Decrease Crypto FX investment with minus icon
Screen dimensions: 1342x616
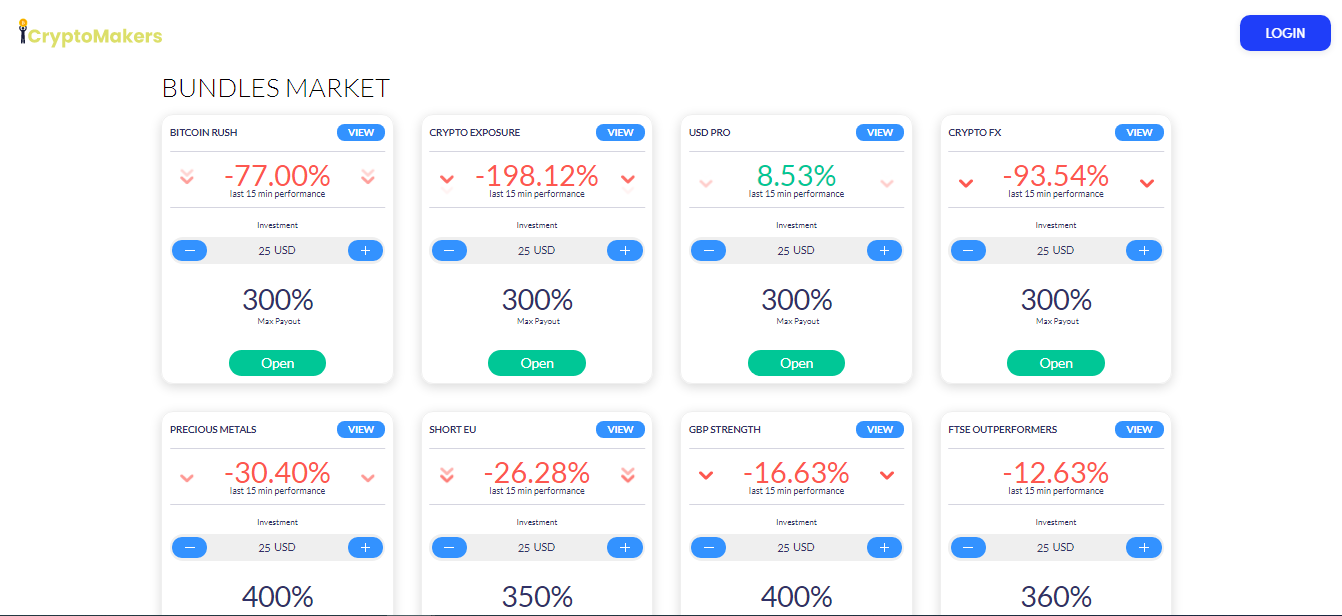tap(968, 250)
